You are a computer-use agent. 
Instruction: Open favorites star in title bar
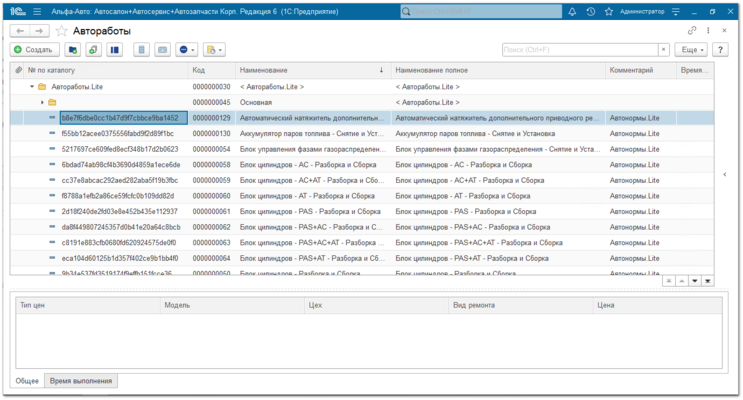tap(608, 11)
